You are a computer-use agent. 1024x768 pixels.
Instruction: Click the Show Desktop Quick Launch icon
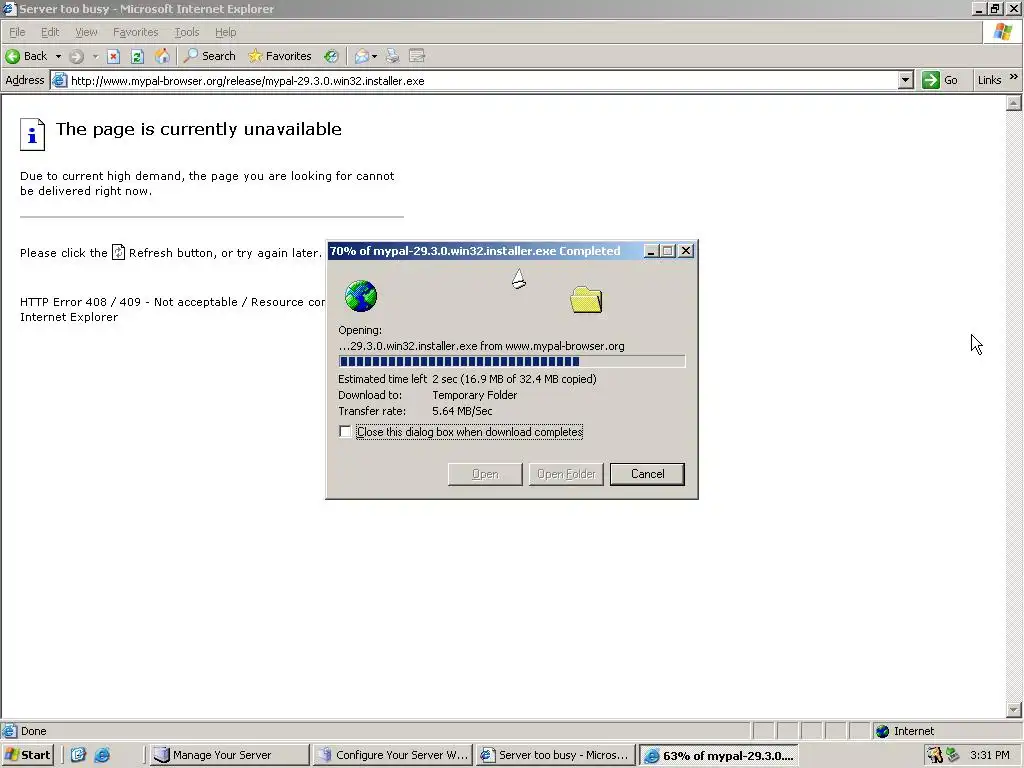[78, 755]
